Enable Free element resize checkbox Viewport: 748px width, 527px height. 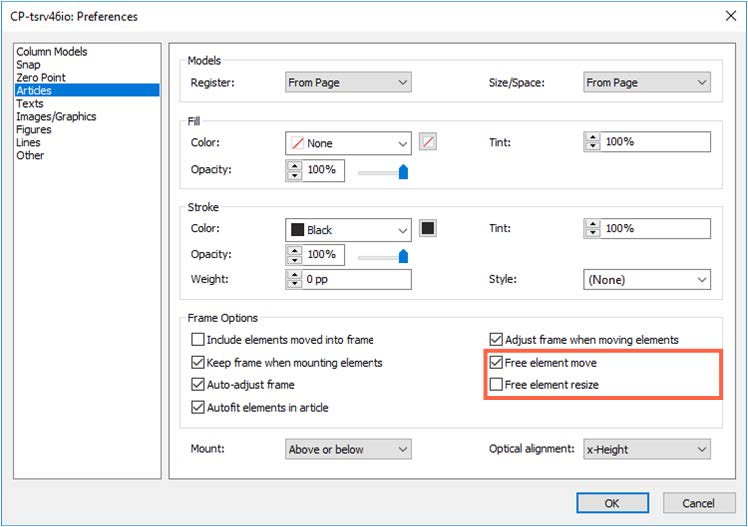[496, 385]
